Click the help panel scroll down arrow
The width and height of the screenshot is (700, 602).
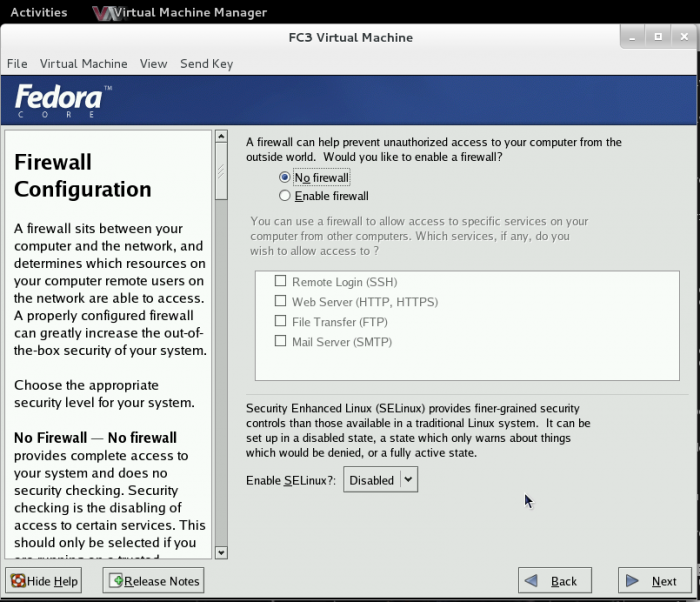[x=221, y=550]
